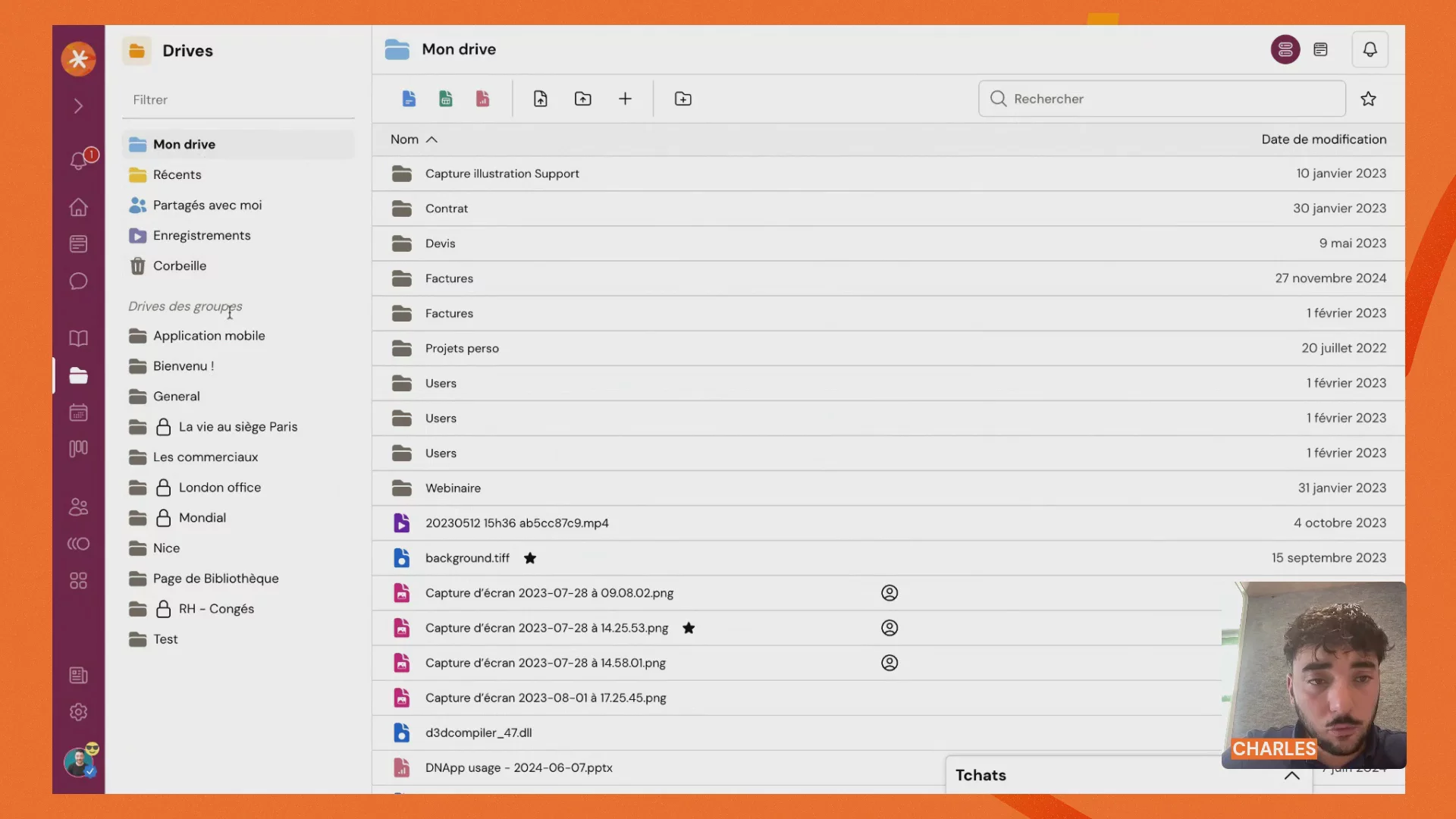This screenshot has height=819, width=1456.
Task: Open the newspaper icon above settings
Action: pyautogui.click(x=78, y=676)
